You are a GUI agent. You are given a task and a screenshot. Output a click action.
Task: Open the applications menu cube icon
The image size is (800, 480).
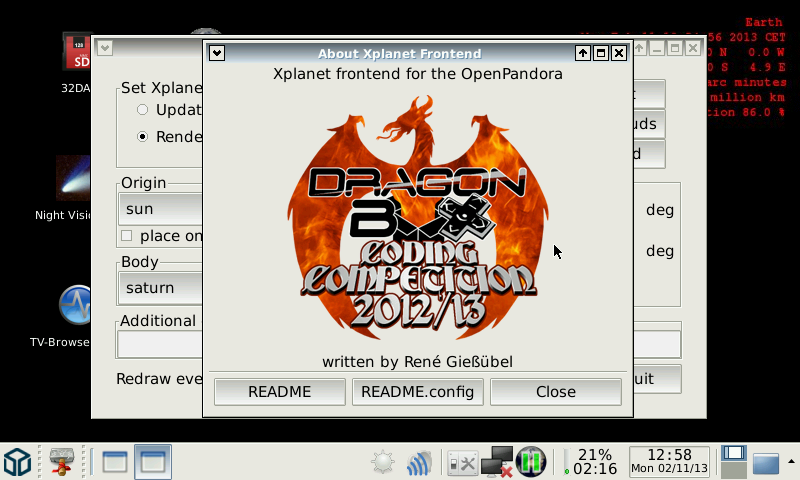click(17, 461)
